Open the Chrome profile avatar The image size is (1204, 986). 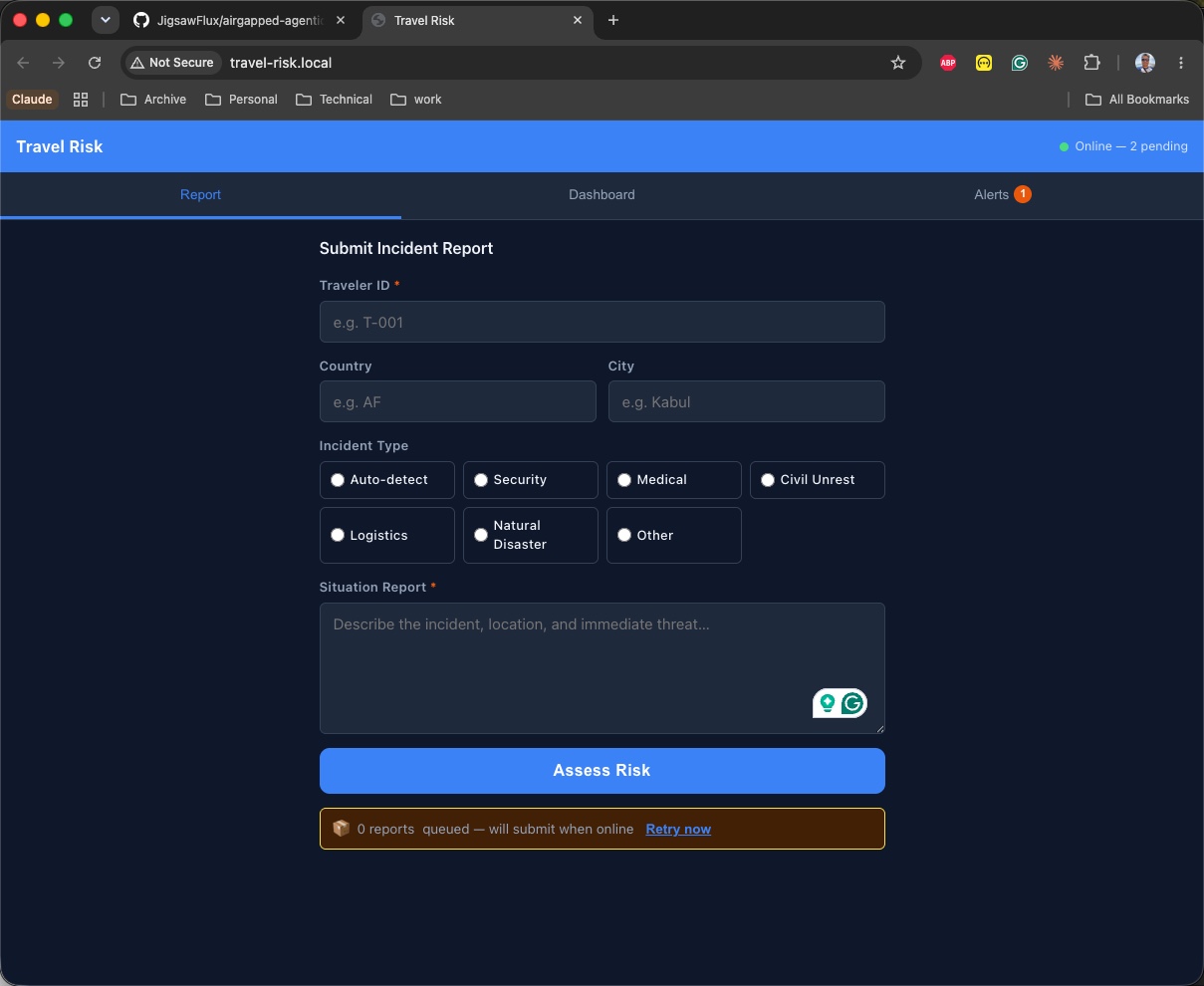[1145, 63]
